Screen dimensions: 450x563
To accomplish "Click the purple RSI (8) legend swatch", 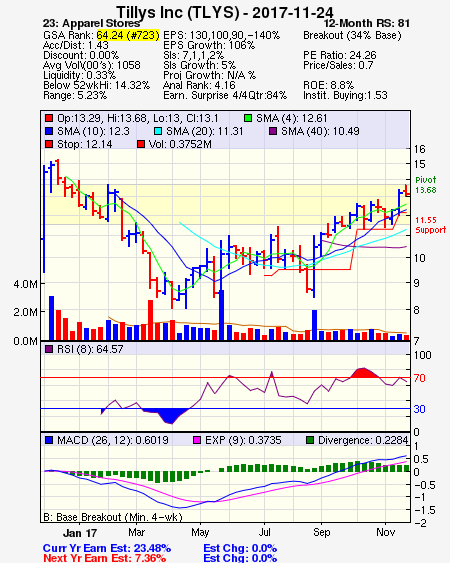I will tap(49, 349).
